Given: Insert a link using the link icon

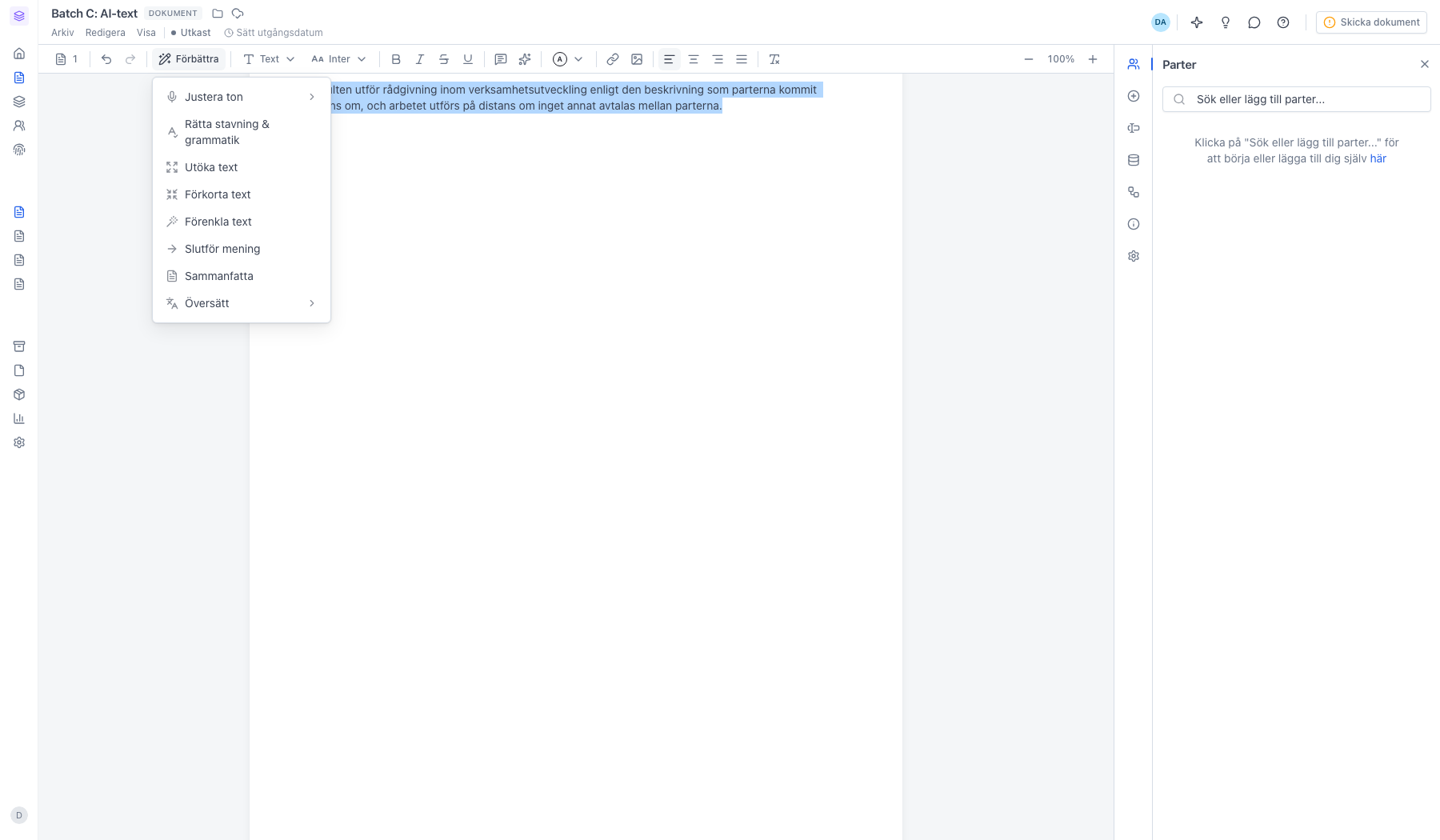Looking at the screenshot, I should [613, 59].
